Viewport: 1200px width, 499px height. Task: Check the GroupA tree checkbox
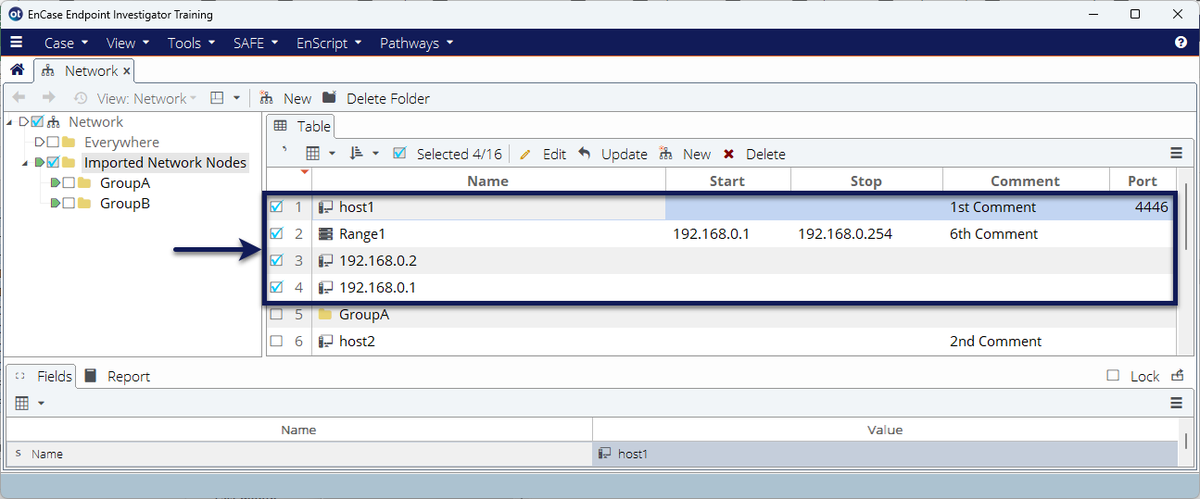69,183
